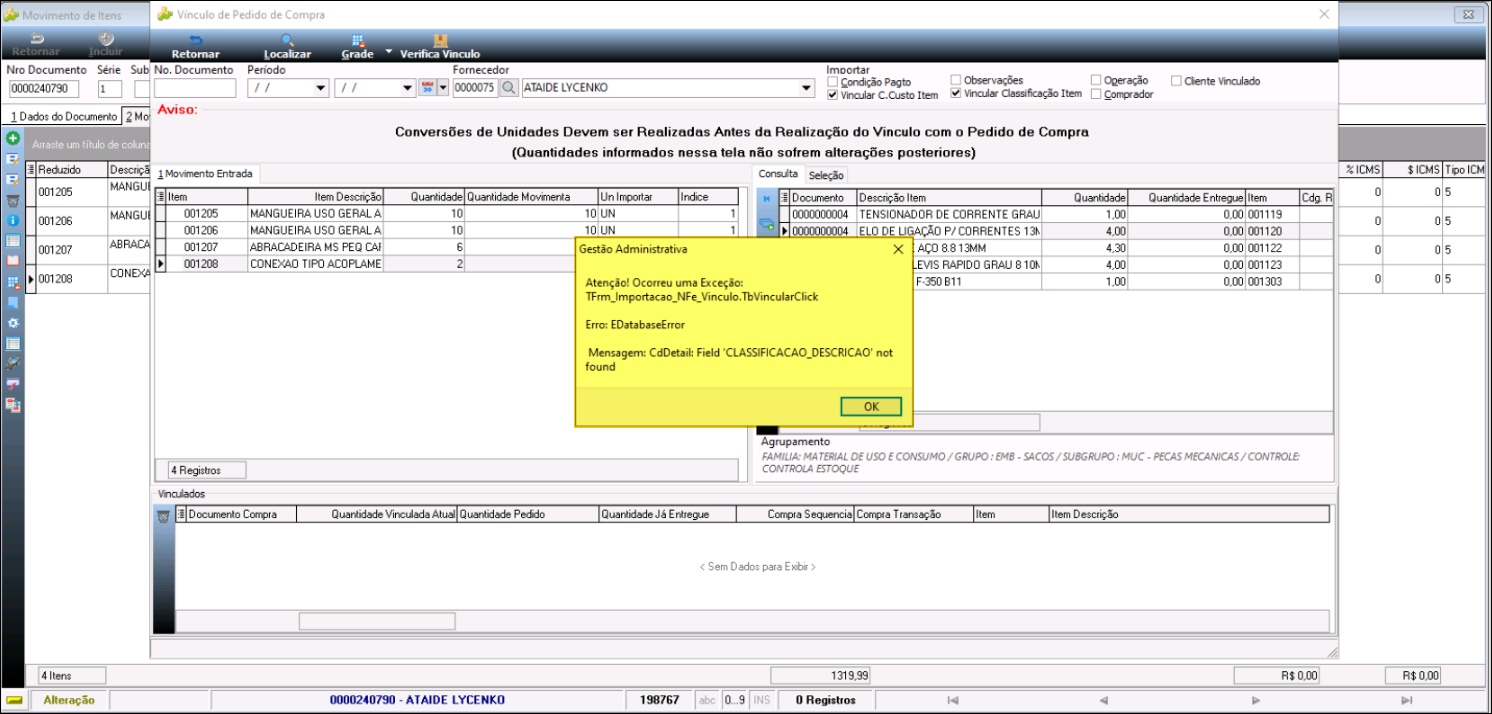Image resolution: width=1492 pixels, height=714 pixels.
Task: Expand the arrow beside calendar picker
Action: [444, 88]
